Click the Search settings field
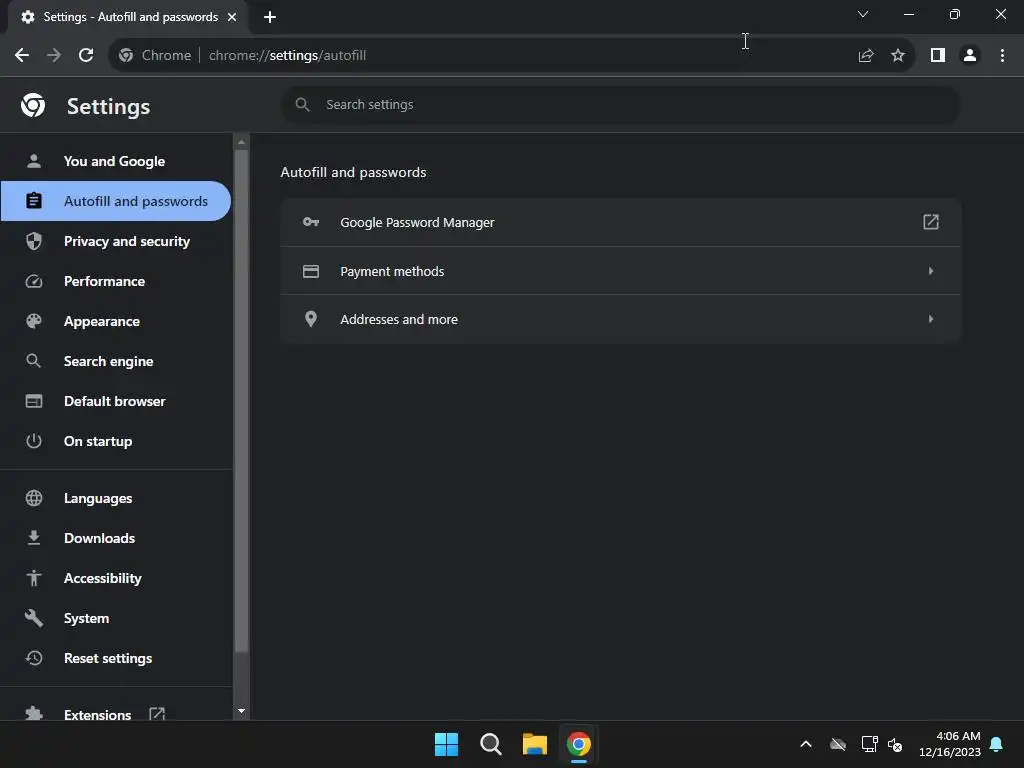 [x=620, y=104]
